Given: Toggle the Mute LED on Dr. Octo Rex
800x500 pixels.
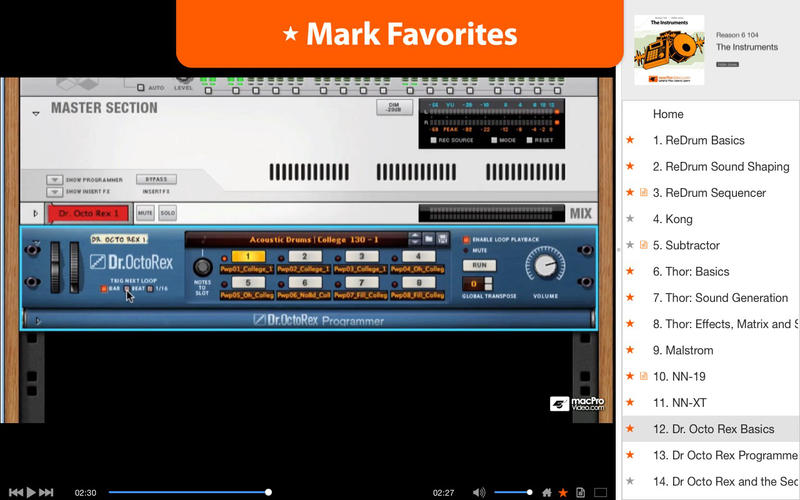Looking at the screenshot, I should pos(466,251).
